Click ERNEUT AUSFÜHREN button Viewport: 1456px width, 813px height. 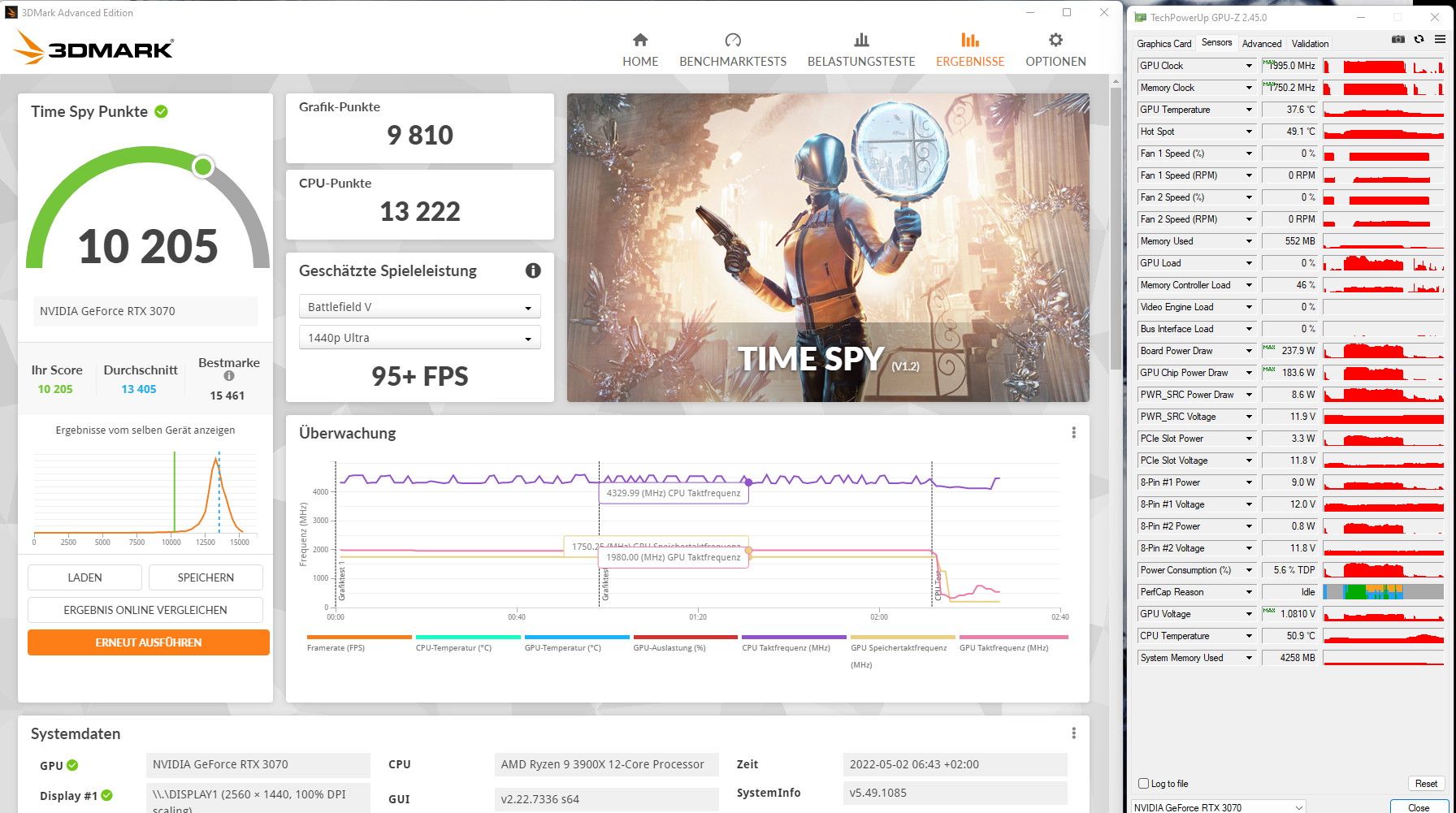pyautogui.click(x=148, y=642)
